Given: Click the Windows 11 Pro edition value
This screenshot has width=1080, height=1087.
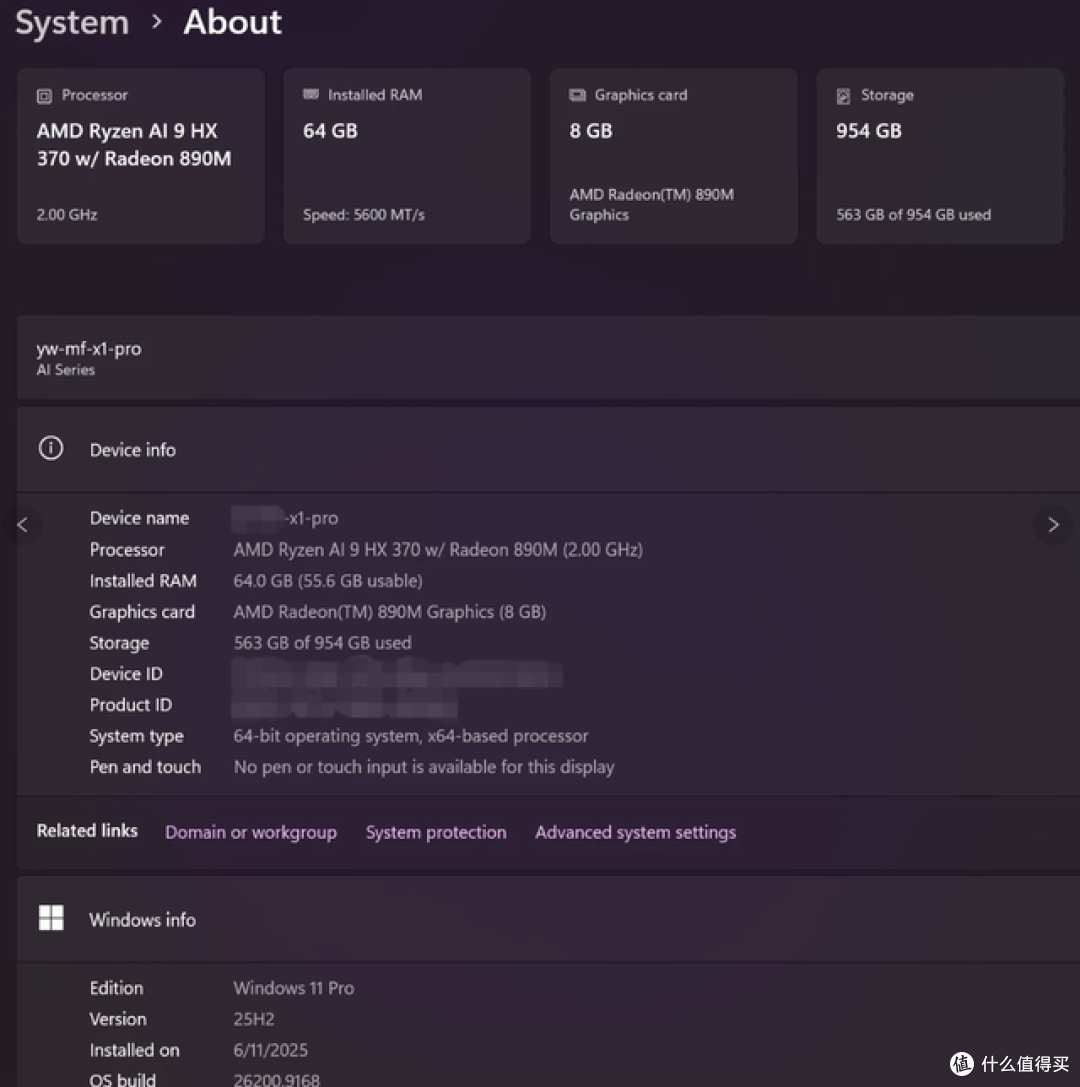Looking at the screenshot, I should 294,988.
